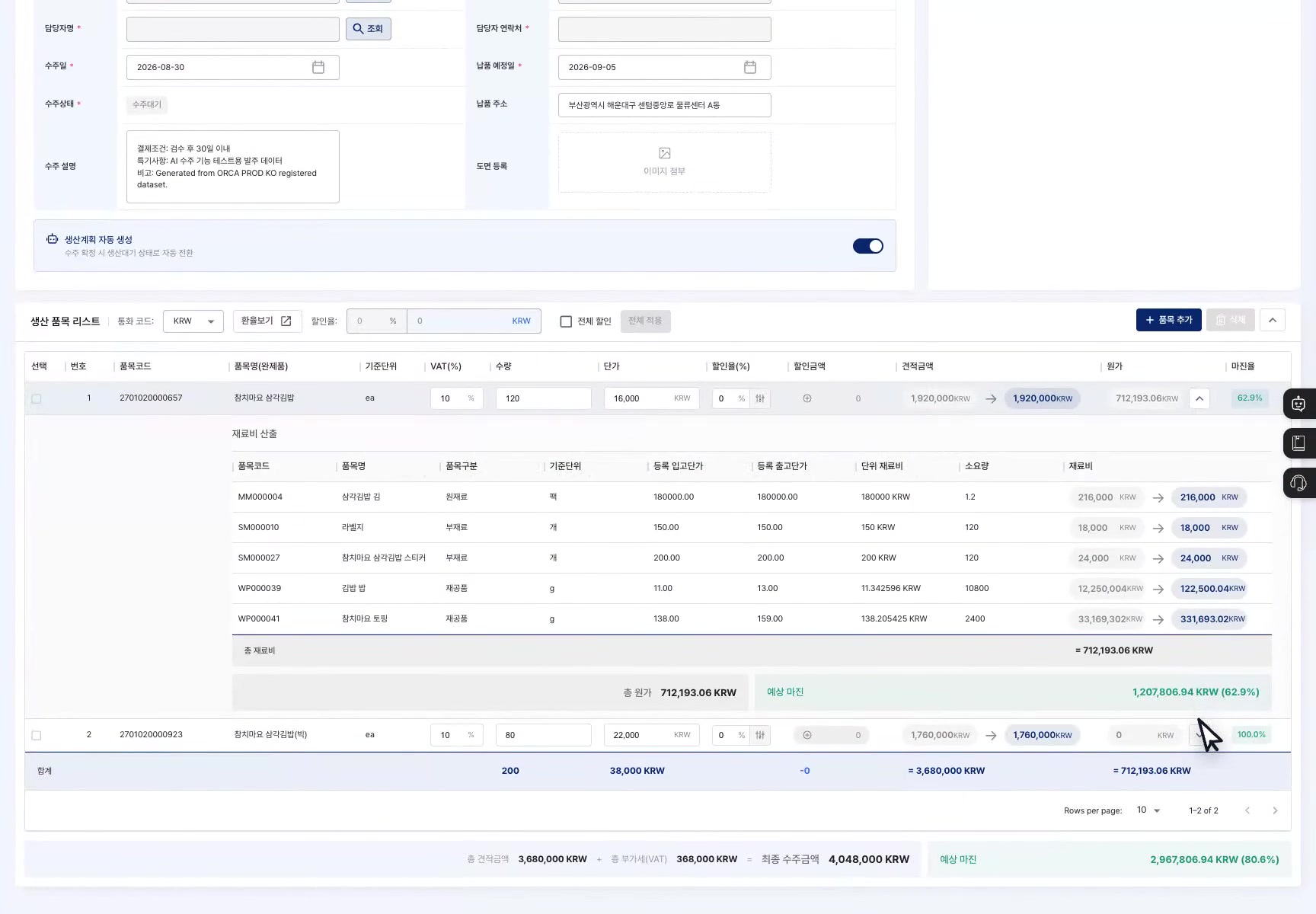1316x914 pixels.
Task: Click the 재료비 산출 heading
Action: (x=254, y=433)
